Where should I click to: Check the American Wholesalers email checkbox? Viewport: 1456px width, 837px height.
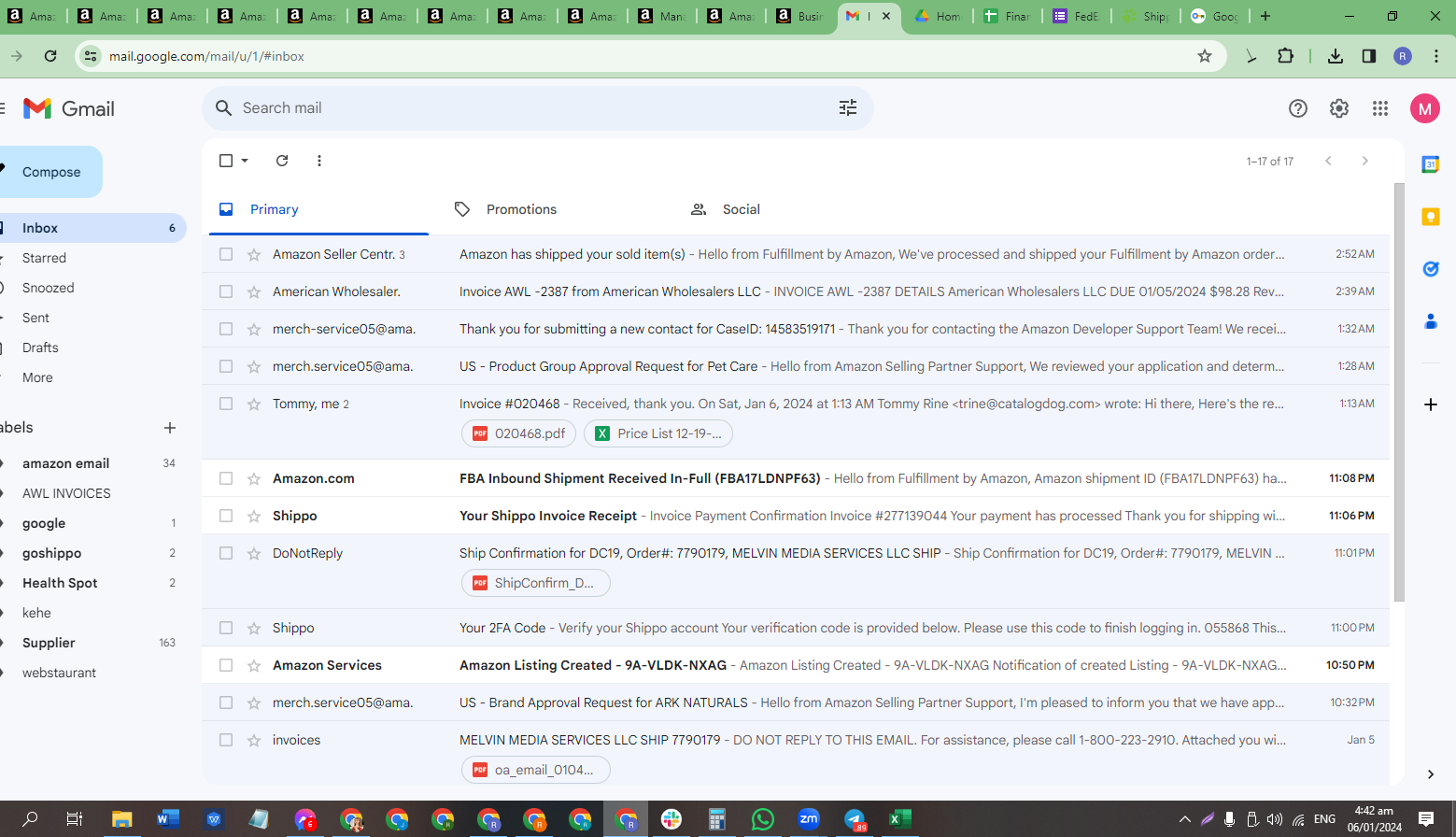tap(226, 291)
